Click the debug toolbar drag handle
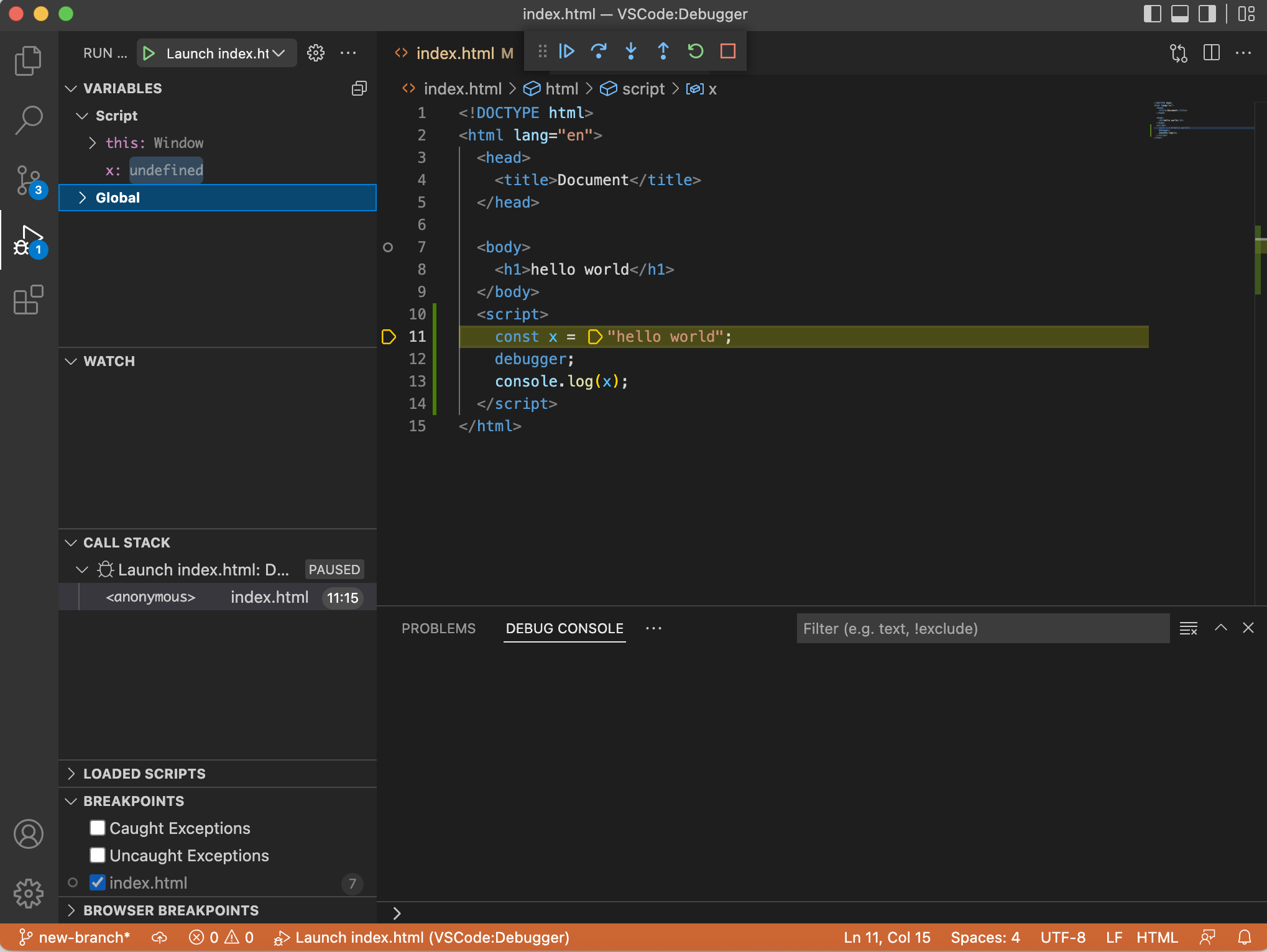The image size is (1267, 952). click(x=542, y=51)
